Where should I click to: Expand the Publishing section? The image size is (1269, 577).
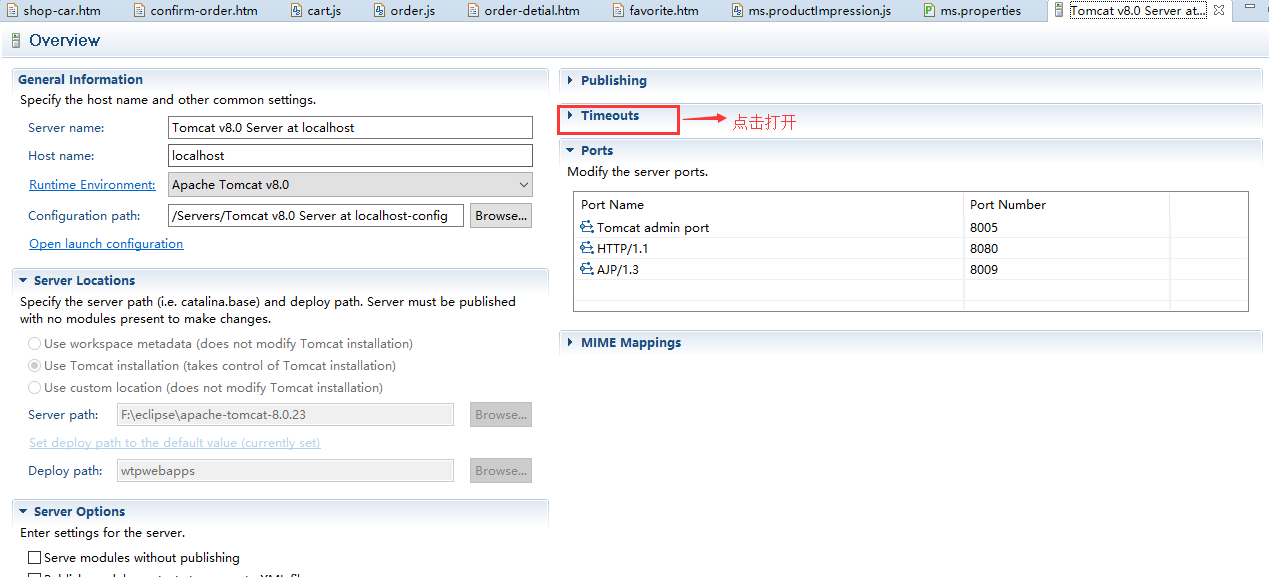[x=570, y=81]
